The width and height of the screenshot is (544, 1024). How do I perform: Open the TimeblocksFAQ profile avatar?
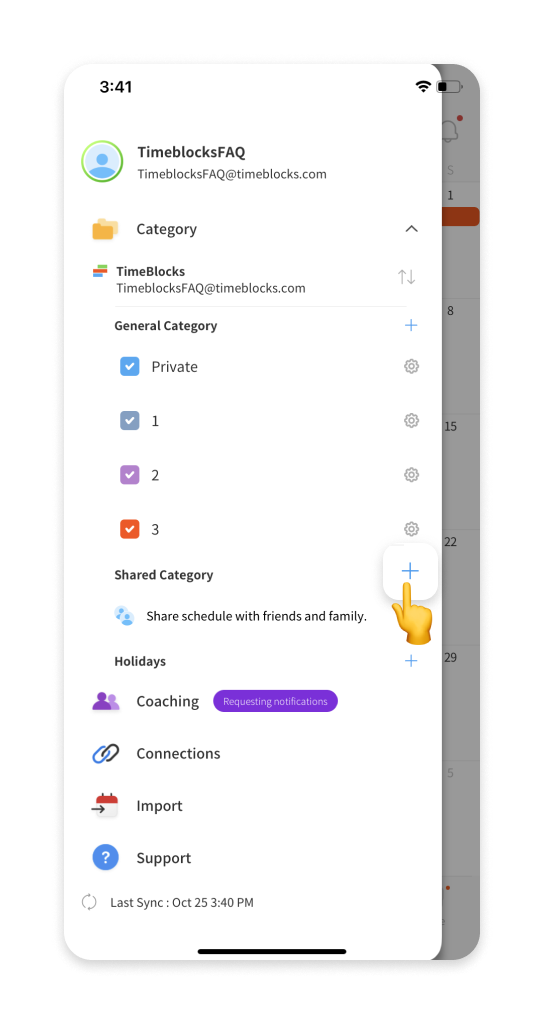(x=102, y=161)
